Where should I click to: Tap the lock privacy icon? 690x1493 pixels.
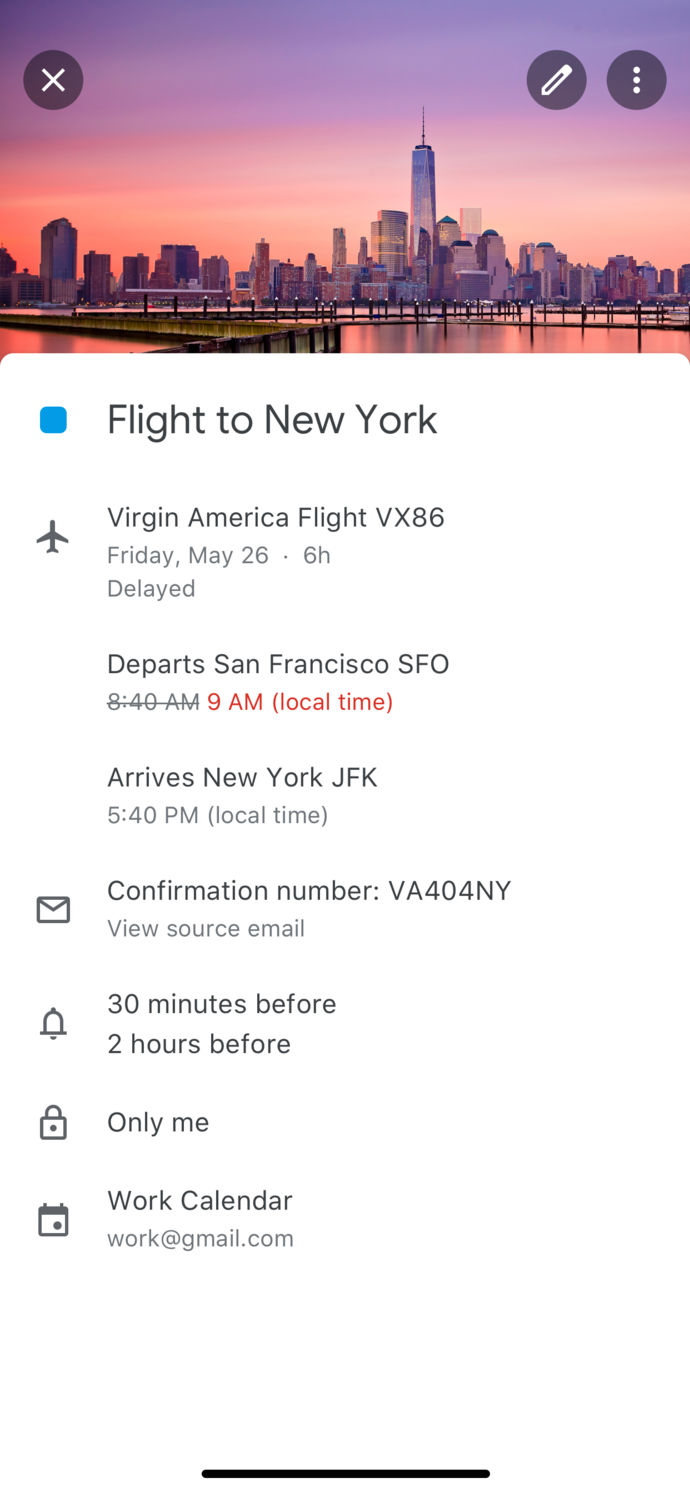click(53, 1122)
